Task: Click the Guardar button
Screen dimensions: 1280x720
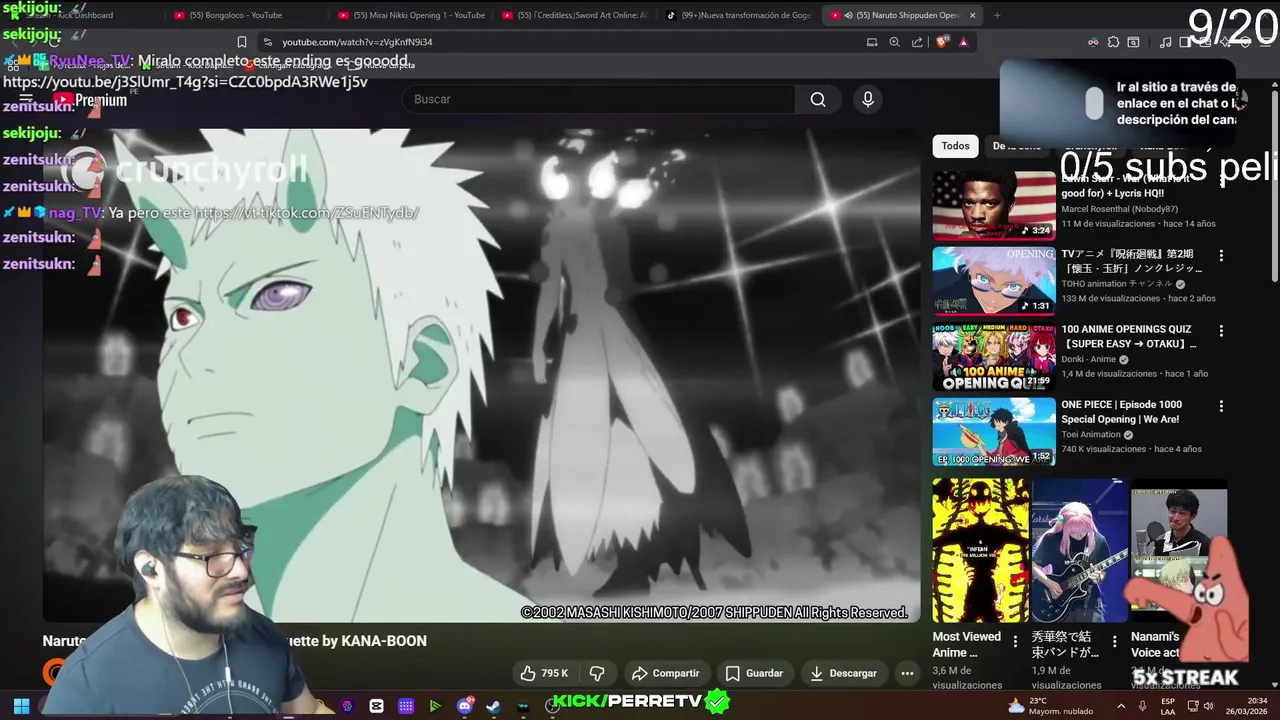Action: (754, 673)
